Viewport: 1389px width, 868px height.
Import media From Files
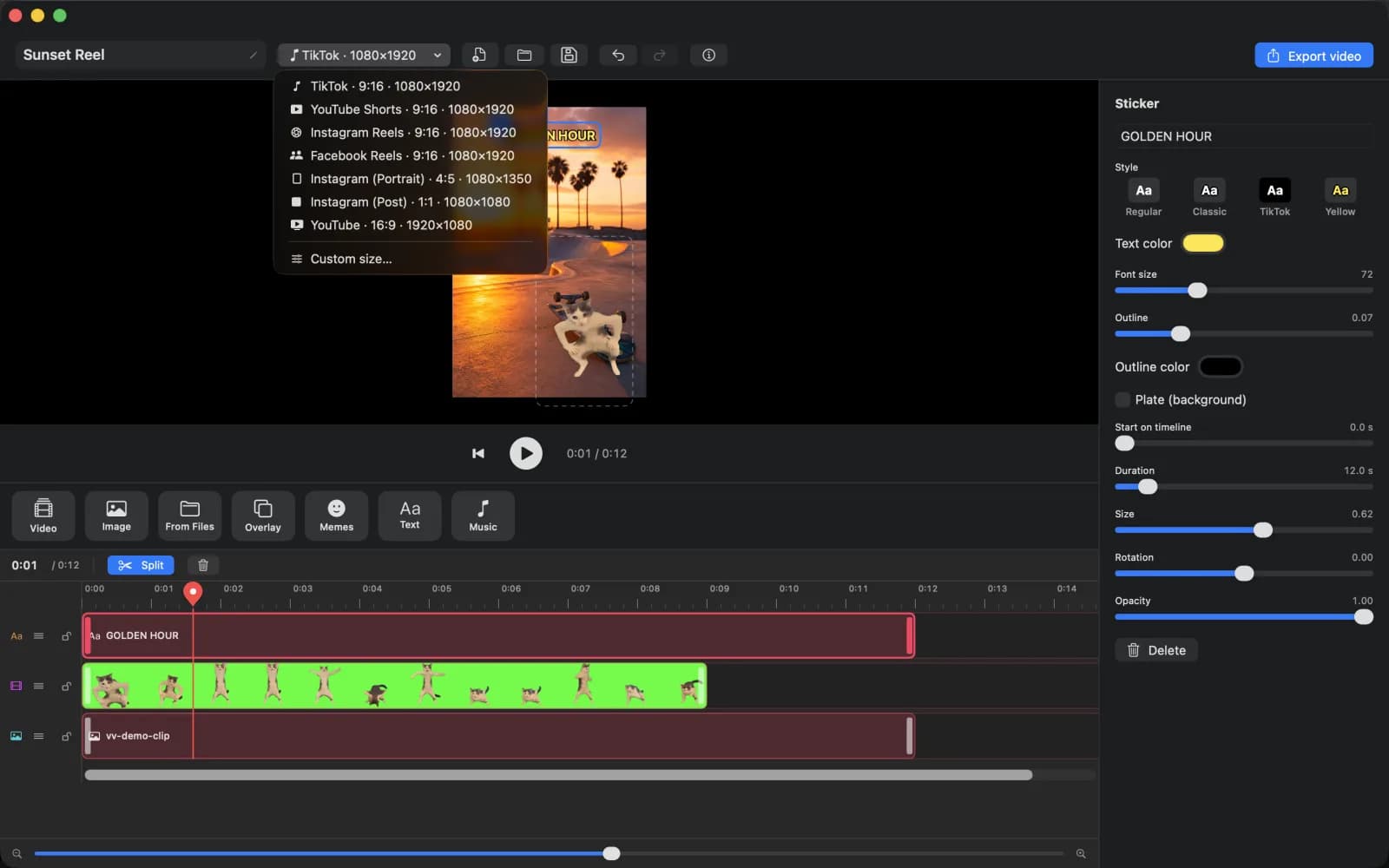pyautogui.click(x=189, y=516)
